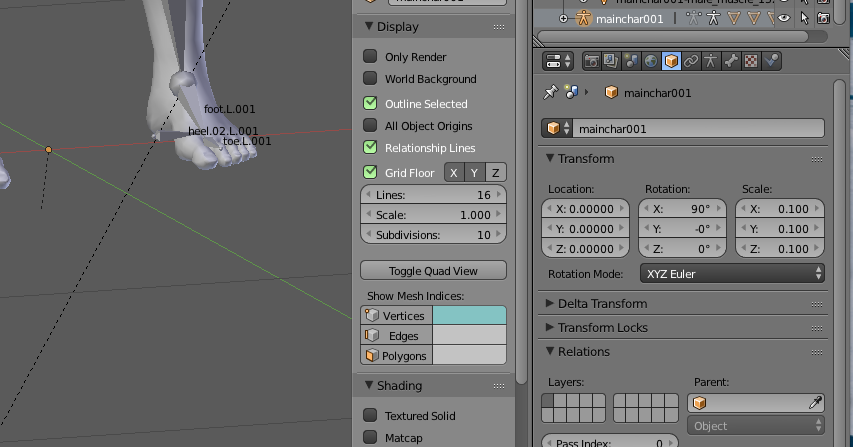Click the mainchar001 object name field
Screen dimensions: 853x447
[699, 128]
